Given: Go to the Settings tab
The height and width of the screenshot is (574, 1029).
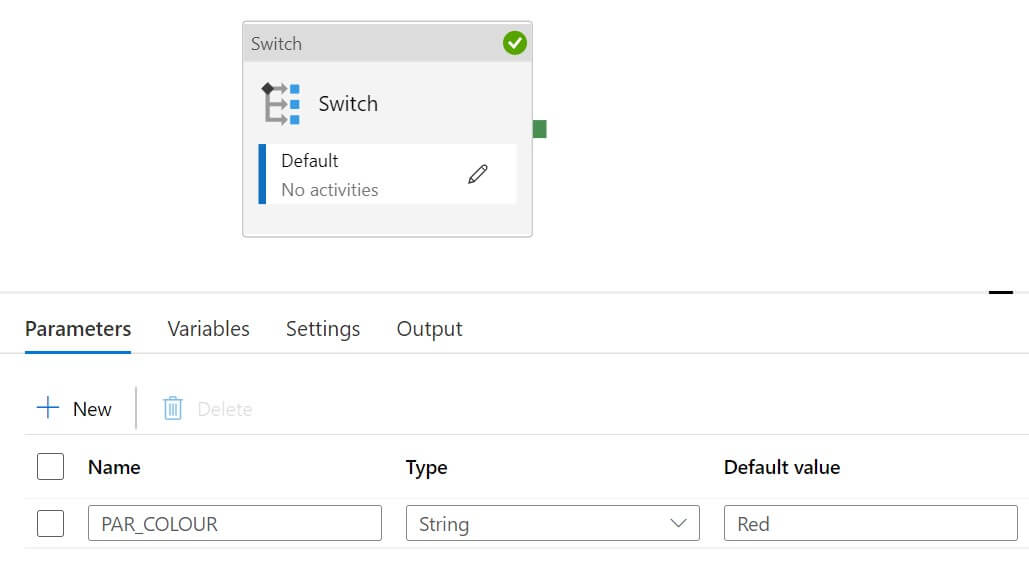Looking at the screenshot, I should coord(323,329).
